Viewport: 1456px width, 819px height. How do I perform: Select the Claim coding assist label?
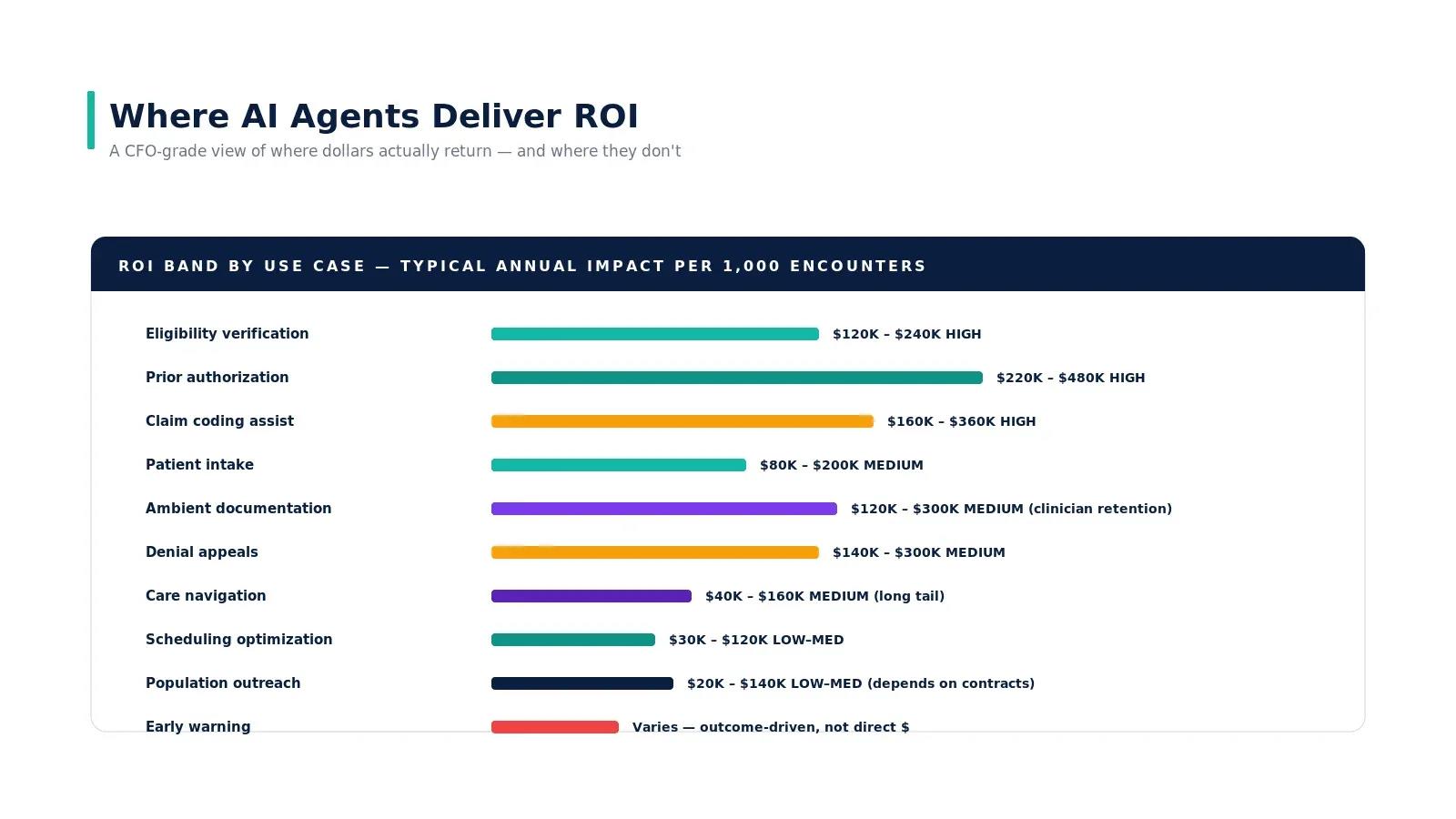[x=220, y=421]
